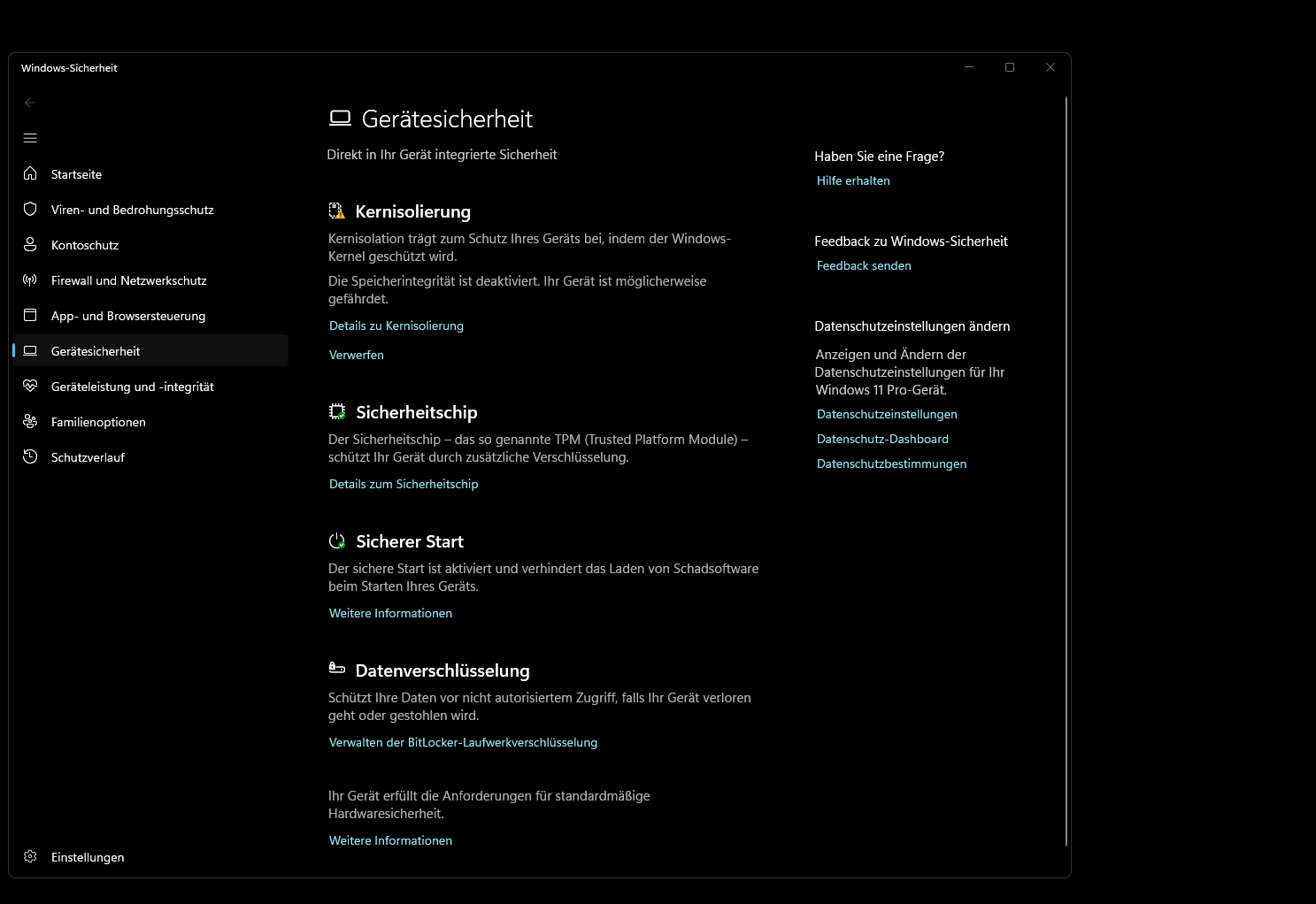
Task: Collapse the navigation with hamburger menu
Action: (29, 138)
